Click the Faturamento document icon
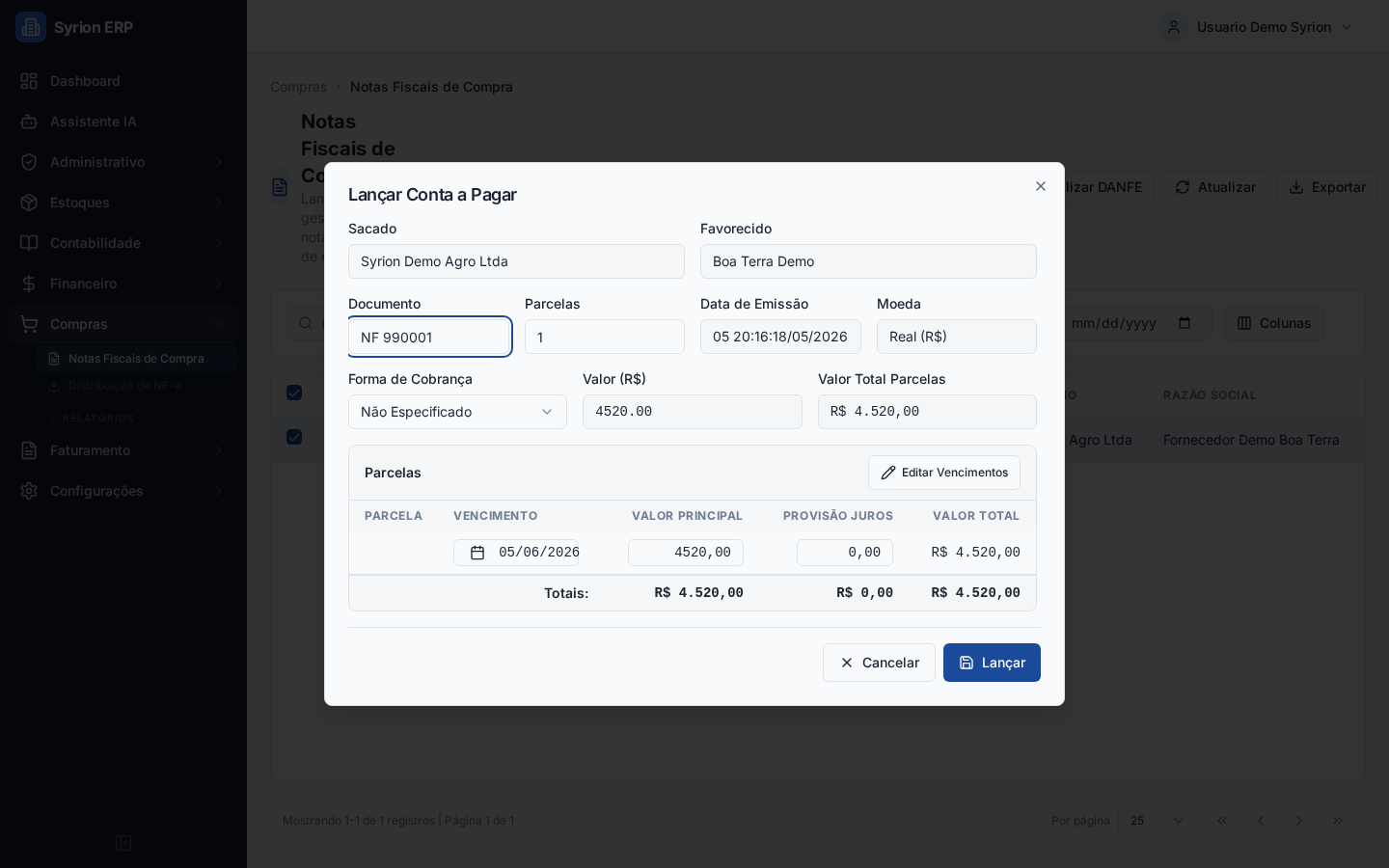This screenshot has width=1389, height=868. 29,450
